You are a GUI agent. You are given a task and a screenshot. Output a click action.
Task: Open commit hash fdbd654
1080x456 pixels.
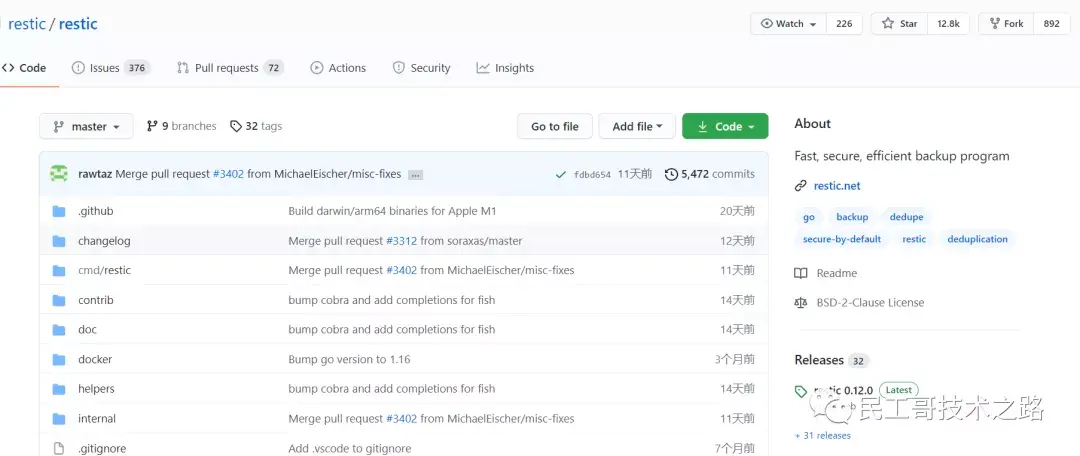pyautogui.click(x=592, y=174)
